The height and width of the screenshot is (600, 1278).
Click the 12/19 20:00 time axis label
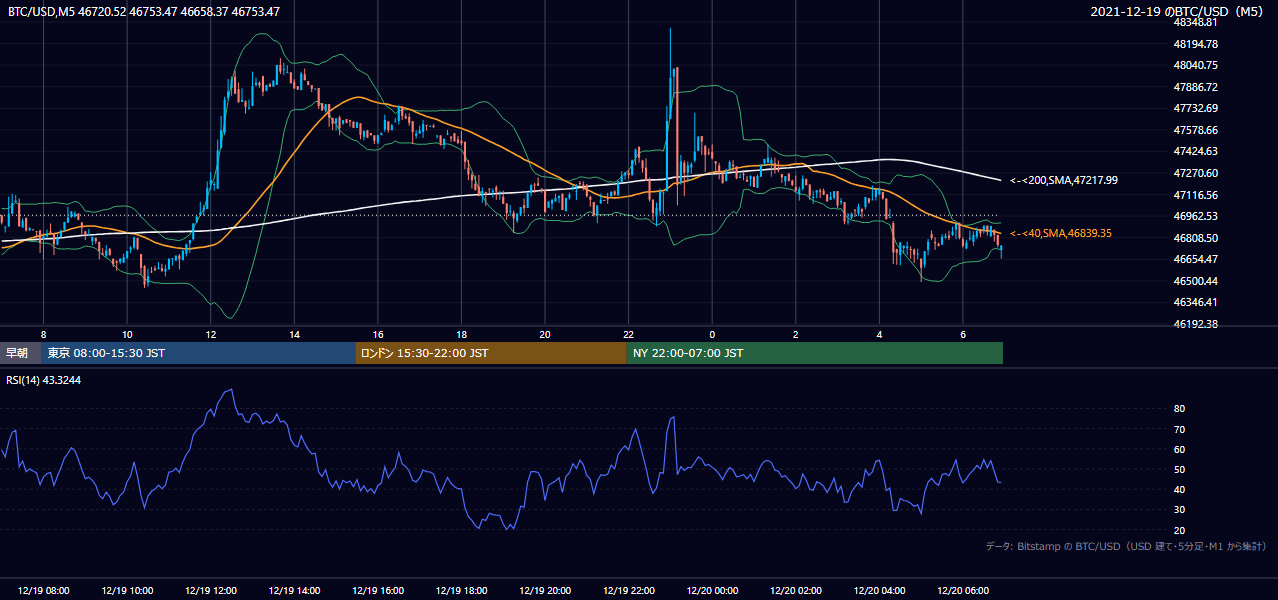(545, 591)
